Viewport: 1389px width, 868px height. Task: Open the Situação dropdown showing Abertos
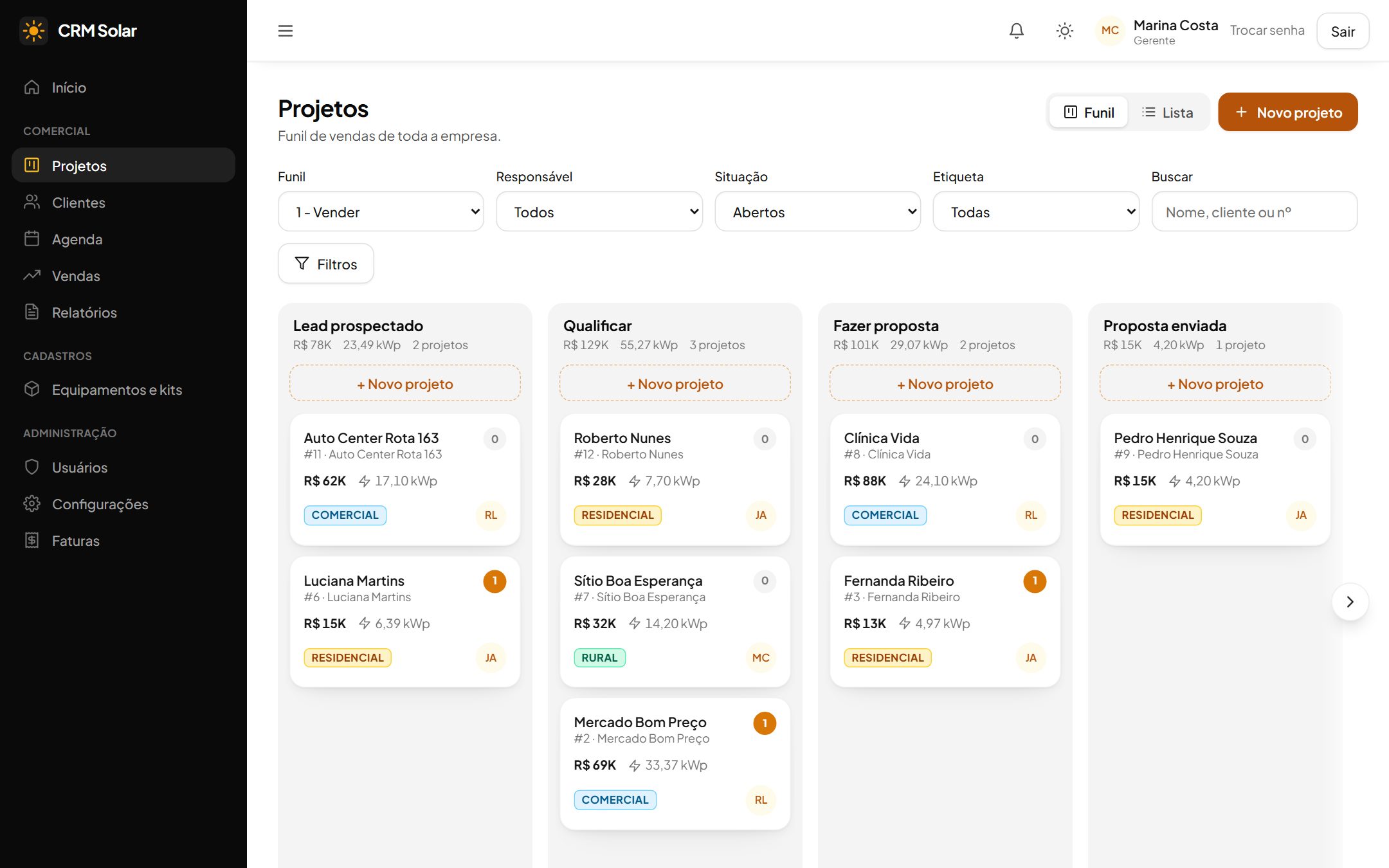coord(817,212)
